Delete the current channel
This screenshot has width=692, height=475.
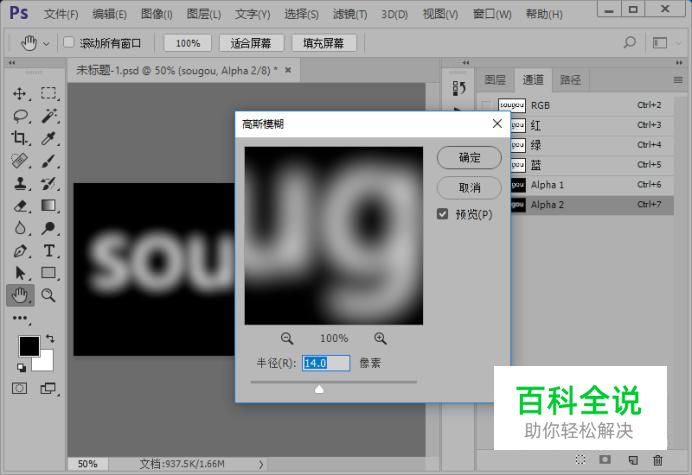[x=658, y=460]
